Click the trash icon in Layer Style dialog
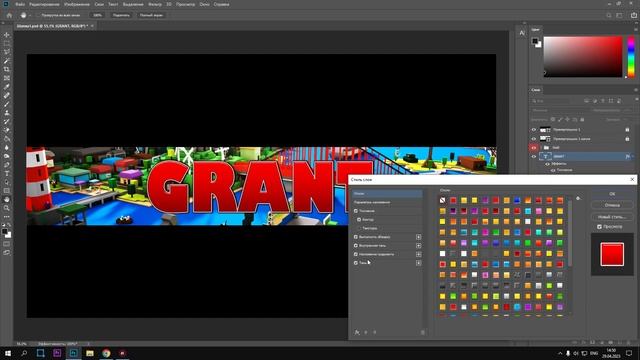Image resolution: width=640 pixels, height=360 pixels. click(422, 332)
